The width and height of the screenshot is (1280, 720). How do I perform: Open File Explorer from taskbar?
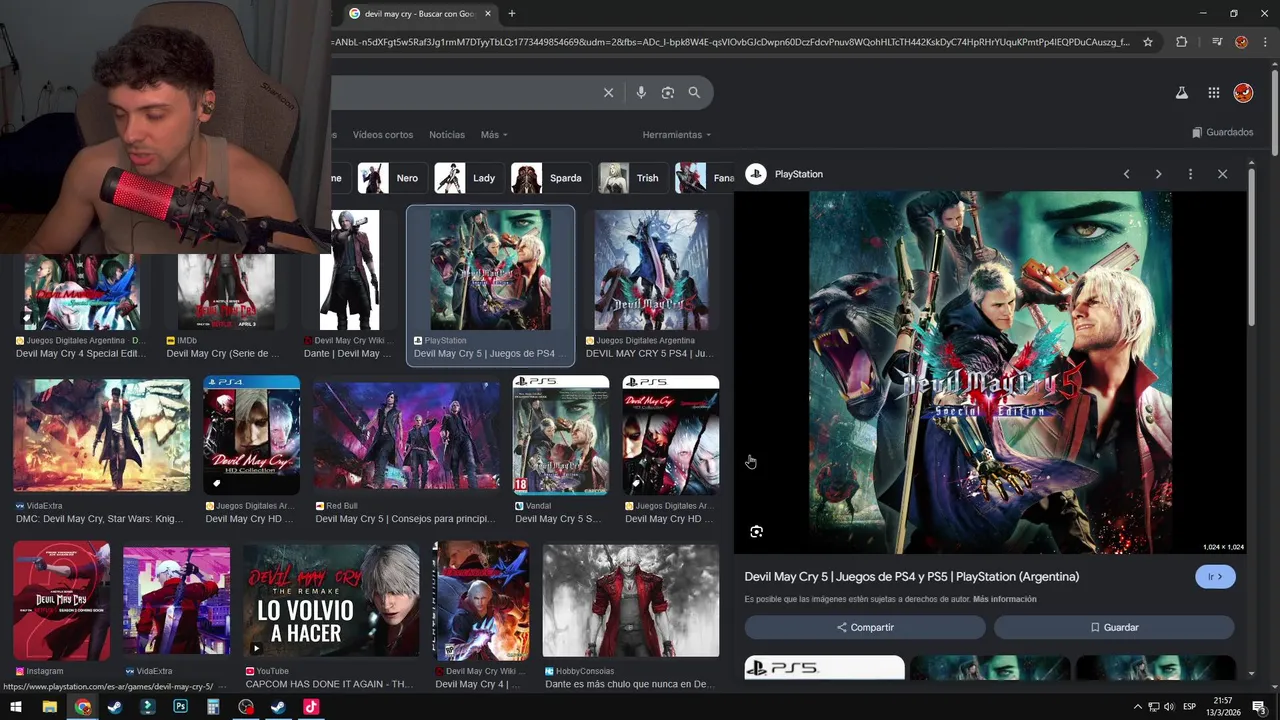point(49,707)
